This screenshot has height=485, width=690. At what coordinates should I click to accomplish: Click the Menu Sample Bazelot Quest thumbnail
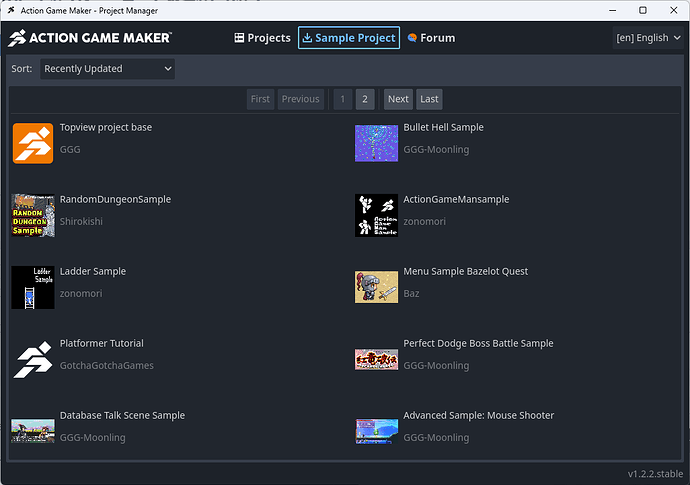pos(376,287)
